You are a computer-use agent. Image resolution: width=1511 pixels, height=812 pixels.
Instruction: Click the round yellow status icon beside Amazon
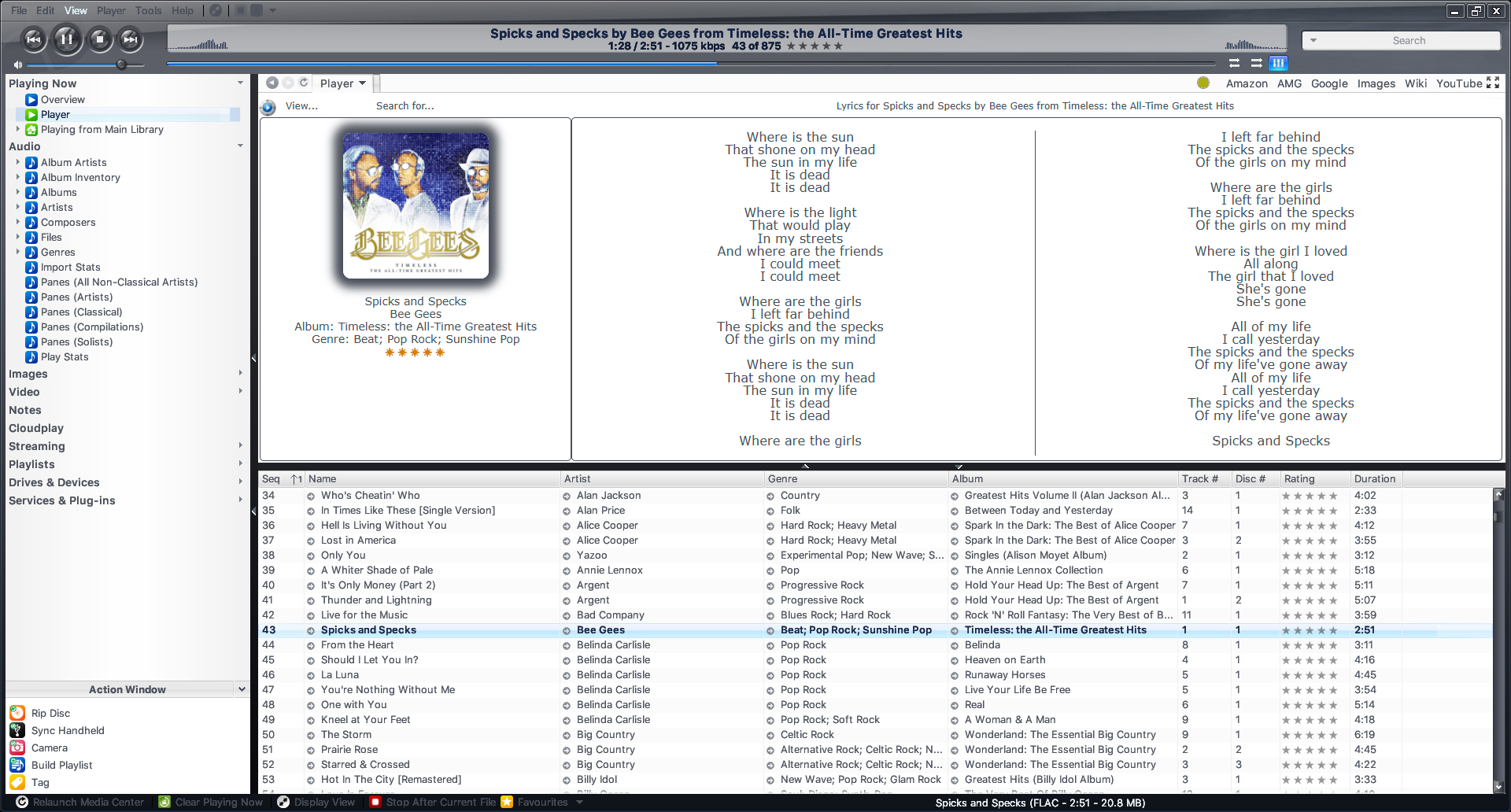(x=1203, y=83)
